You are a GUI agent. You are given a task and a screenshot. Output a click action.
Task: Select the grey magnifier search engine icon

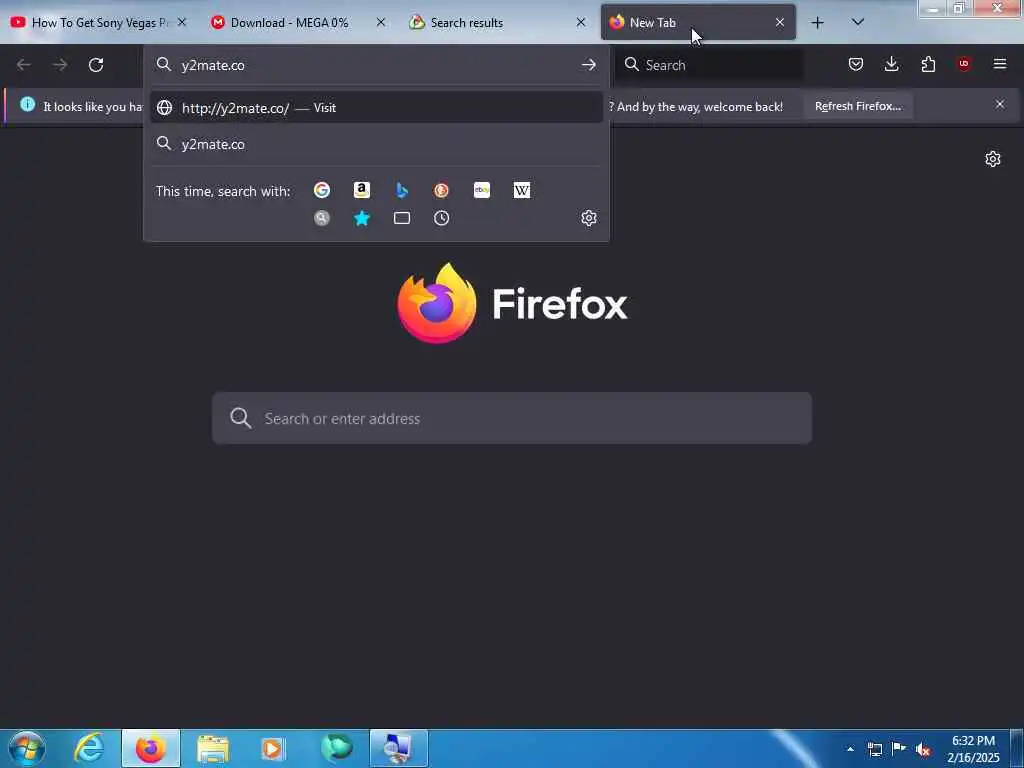tap(321, 218)
